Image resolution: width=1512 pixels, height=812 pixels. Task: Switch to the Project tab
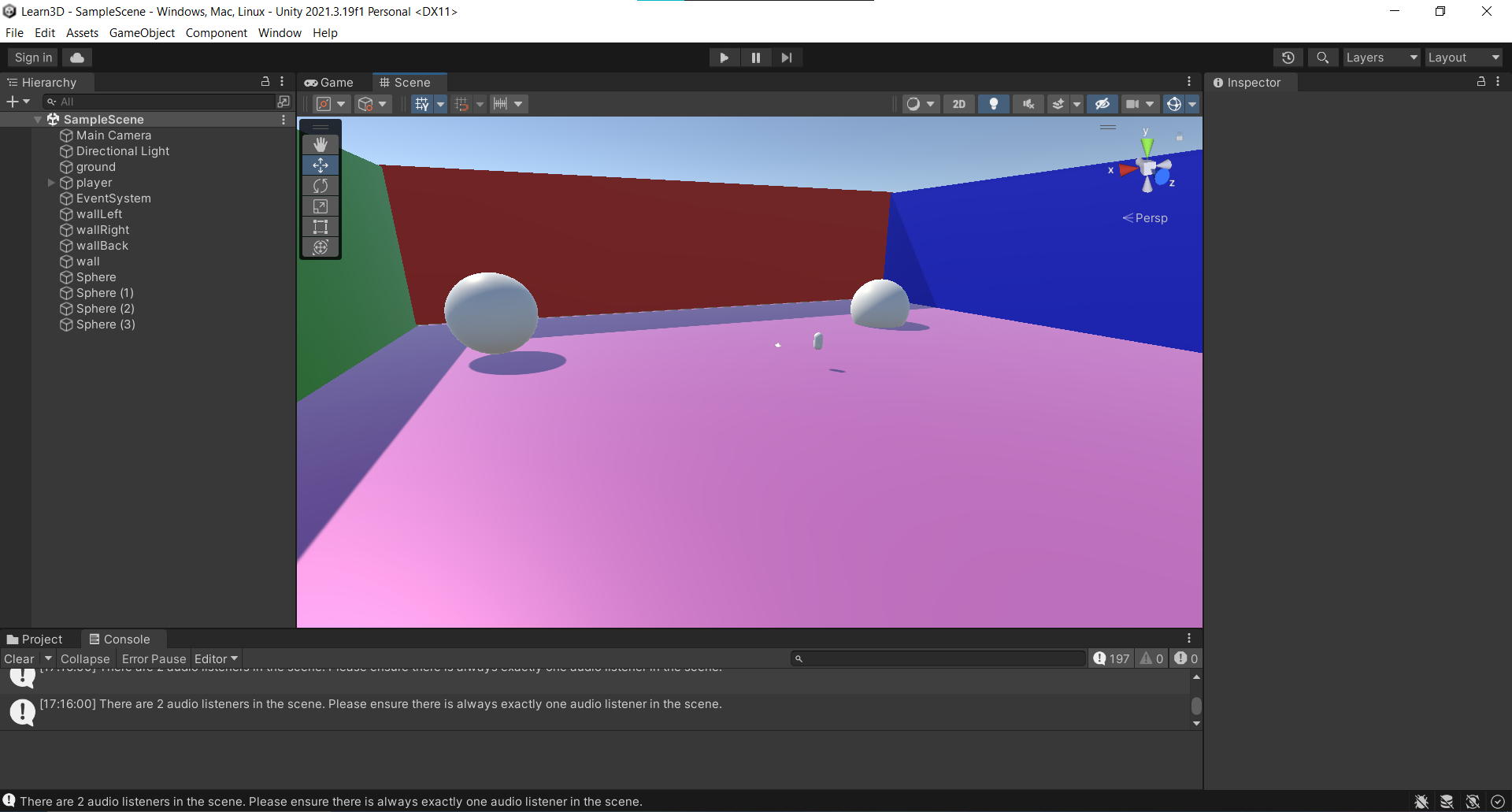[35, 640]
